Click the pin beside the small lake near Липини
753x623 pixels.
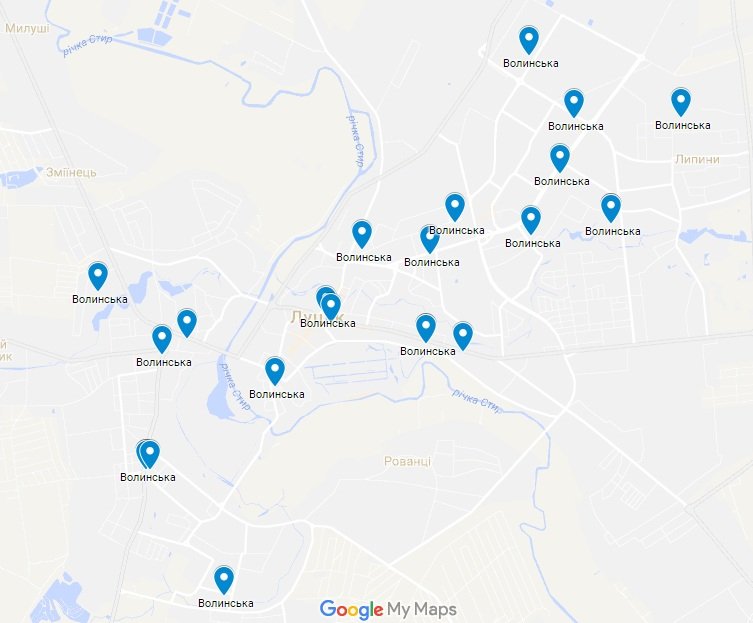coord(610,208)
